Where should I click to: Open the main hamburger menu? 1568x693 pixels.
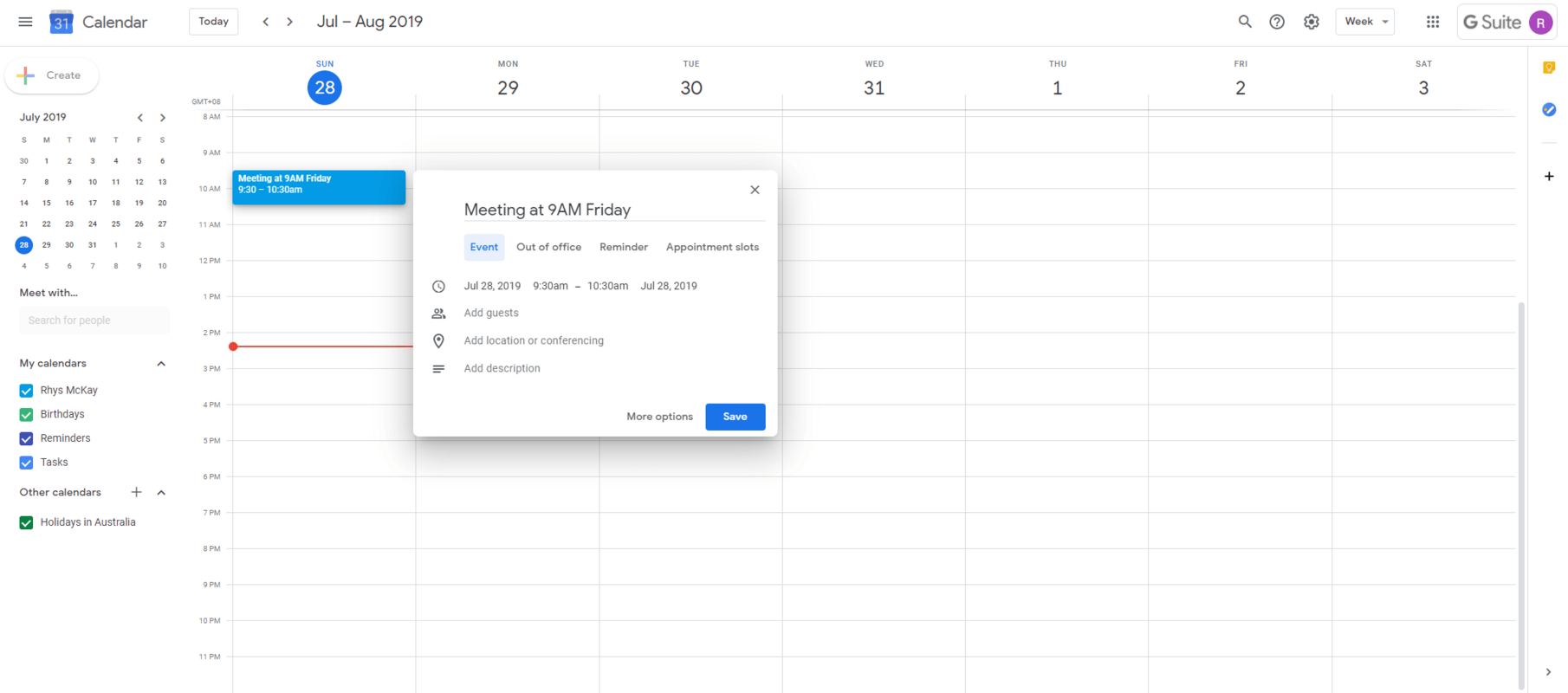tap(25, 22)
